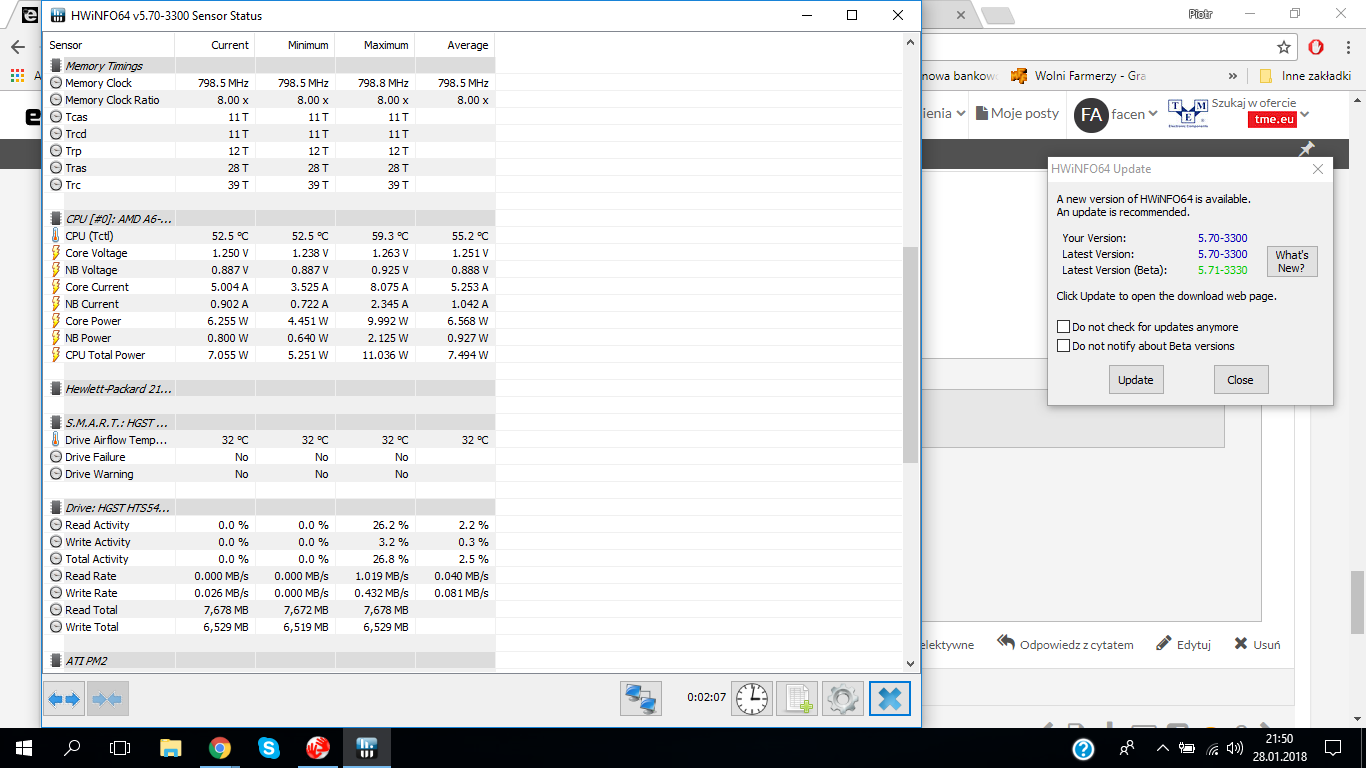Expand sensor columns with the blue outward arrows
The height and width of the screenshot is (768, 1366).
(x=65, y=699)
